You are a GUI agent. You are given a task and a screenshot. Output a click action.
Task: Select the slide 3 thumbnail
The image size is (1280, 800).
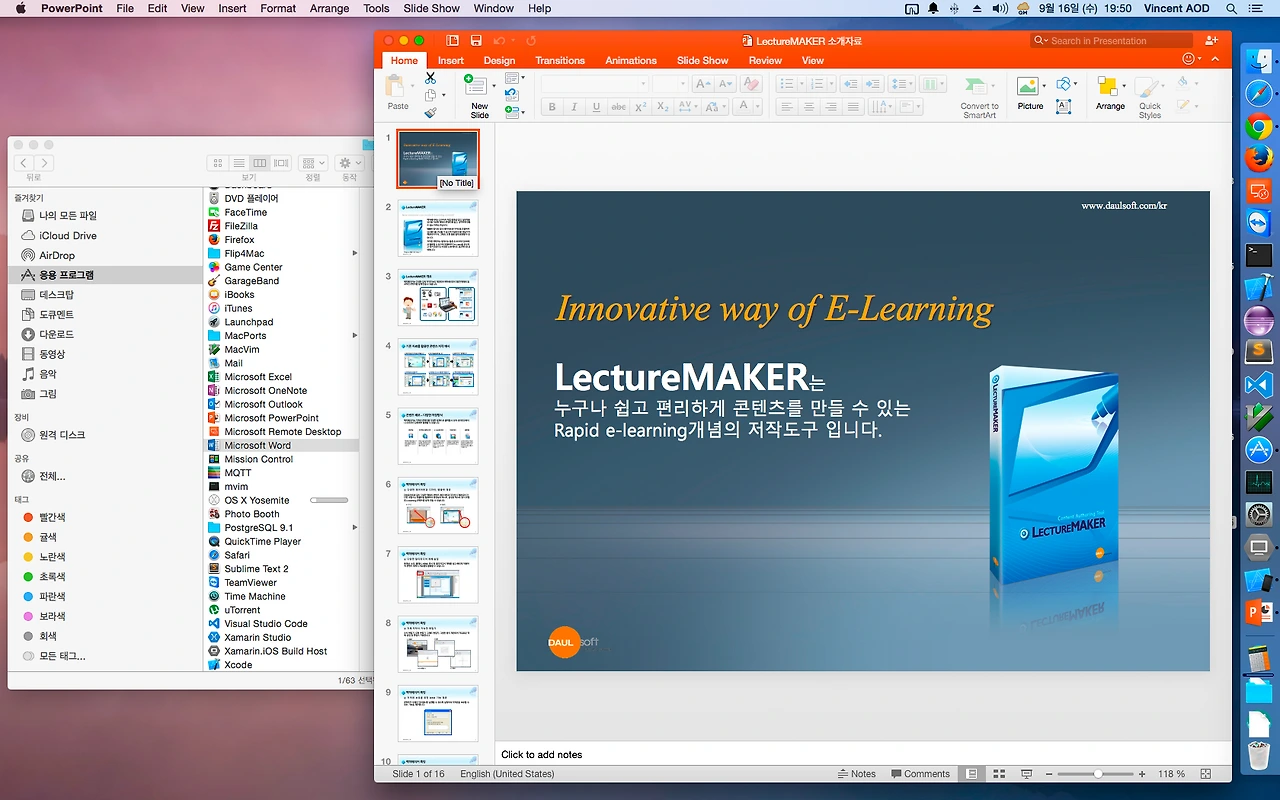point(438,297)
